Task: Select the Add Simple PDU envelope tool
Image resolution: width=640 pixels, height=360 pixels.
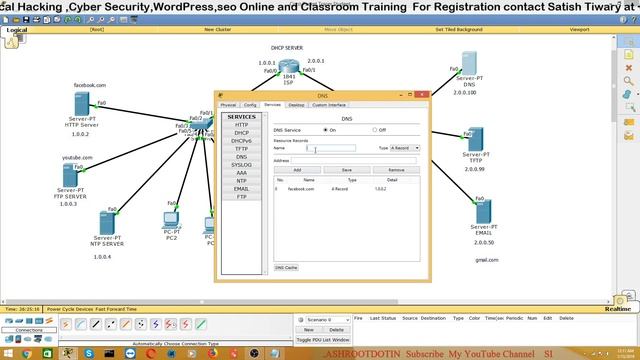Action: click(x=629, y=122)
